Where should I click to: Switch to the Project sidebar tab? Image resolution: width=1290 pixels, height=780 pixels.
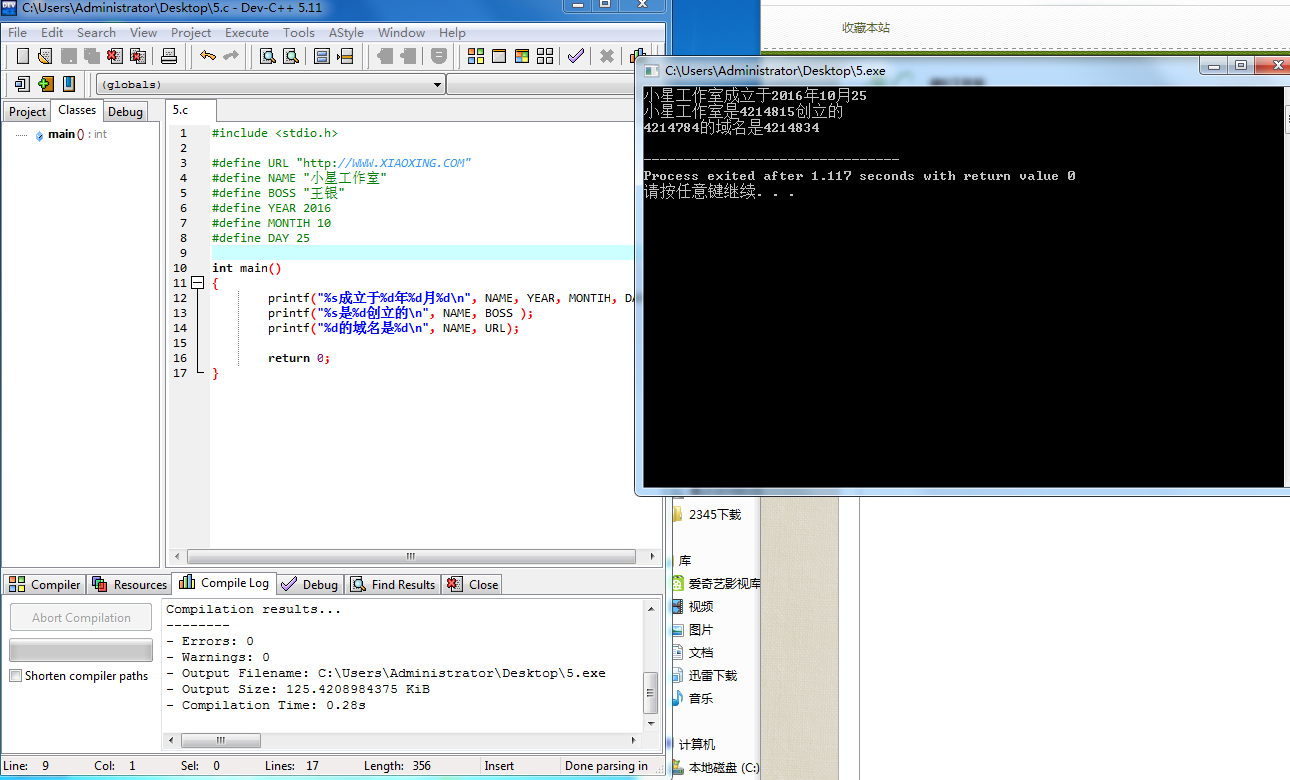pyautogui.click(x=27, y=112)
